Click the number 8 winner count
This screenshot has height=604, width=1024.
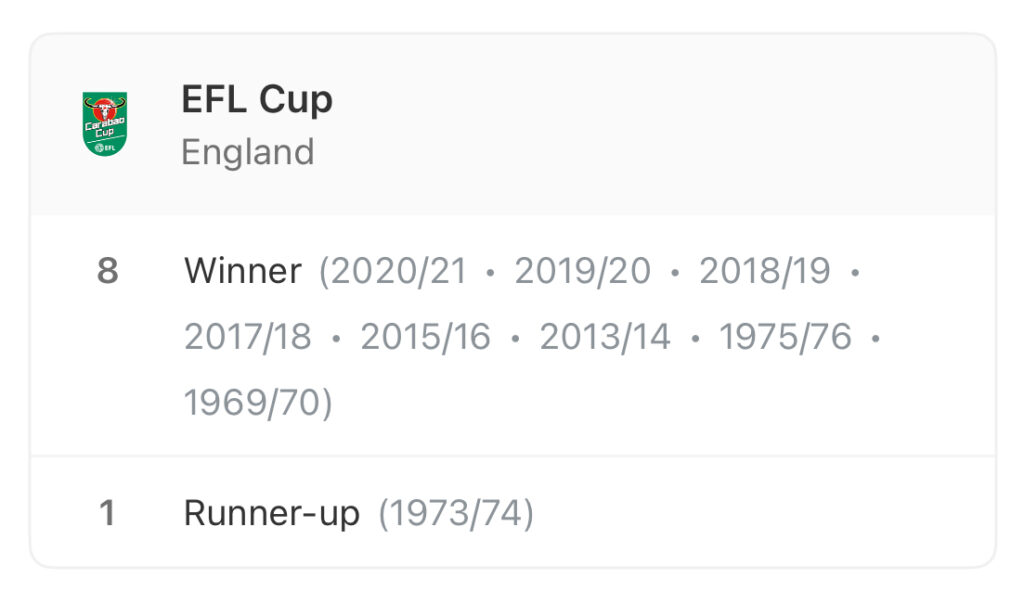pyautogui.click(x=107, y=271)
